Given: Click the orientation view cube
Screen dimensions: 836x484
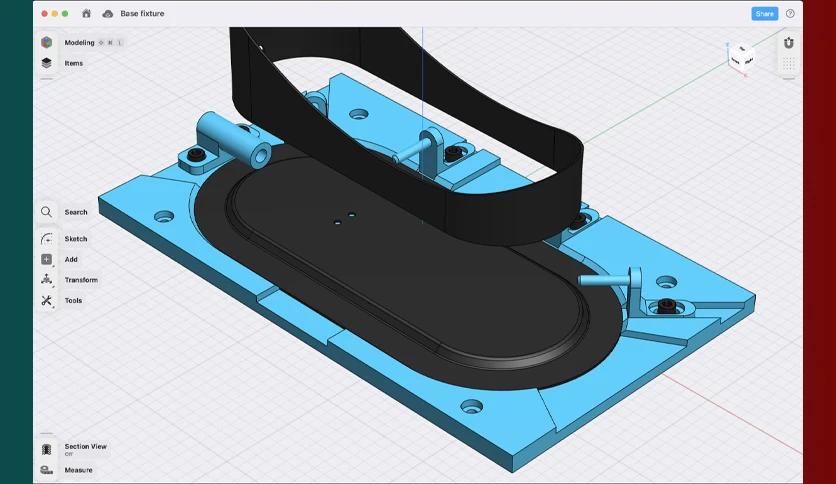Looking at the screenshot, I should click(741, 58).
